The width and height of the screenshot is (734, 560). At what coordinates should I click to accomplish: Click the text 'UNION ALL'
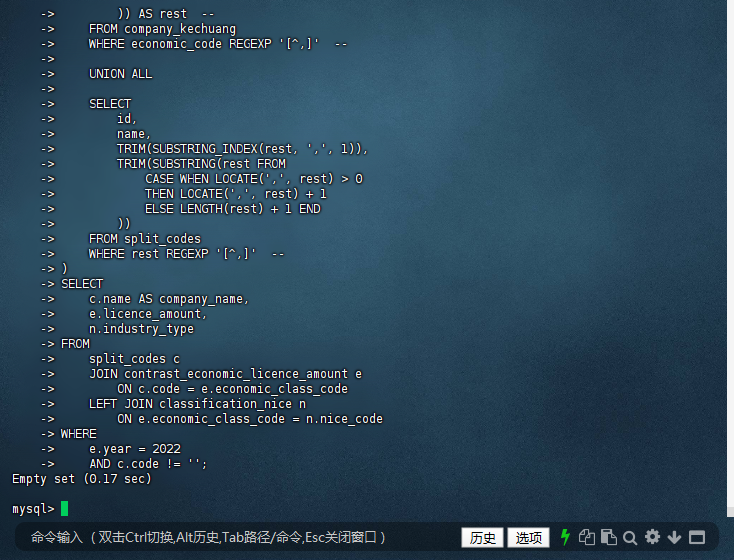point(120,74)
